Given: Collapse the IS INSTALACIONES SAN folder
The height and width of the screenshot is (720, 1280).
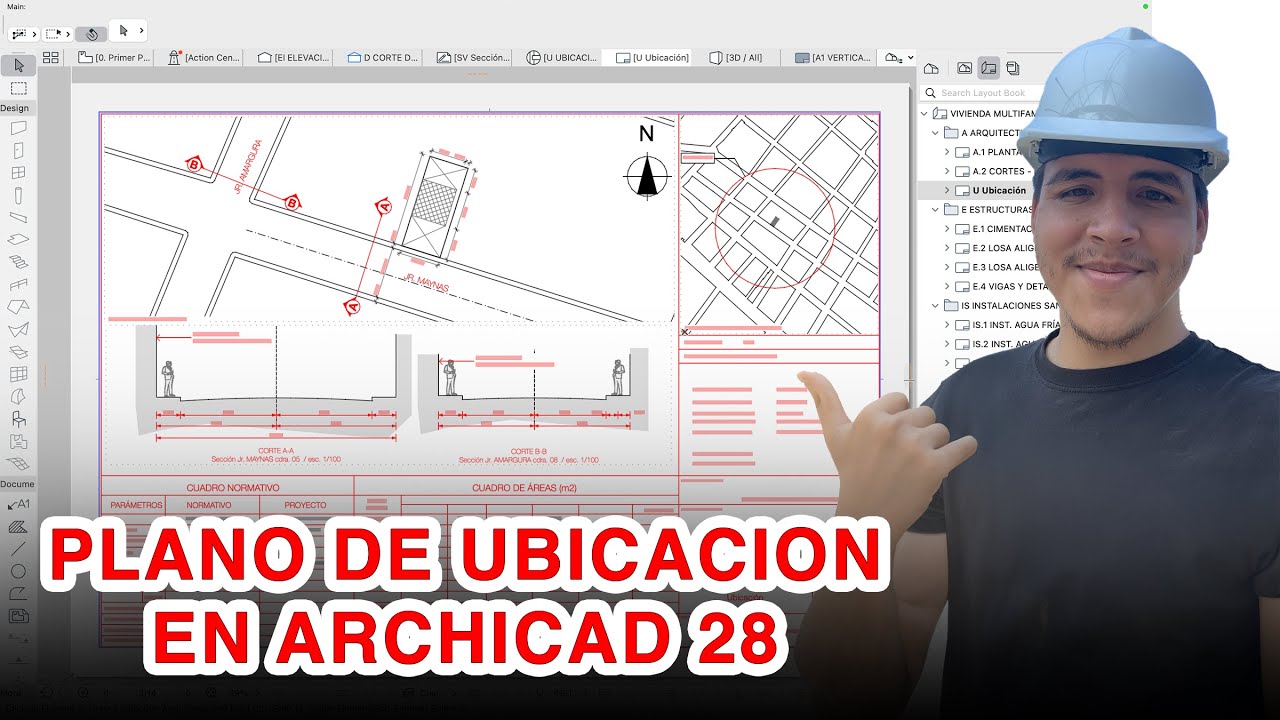Looking at the screenshot, I should point(937,306).
